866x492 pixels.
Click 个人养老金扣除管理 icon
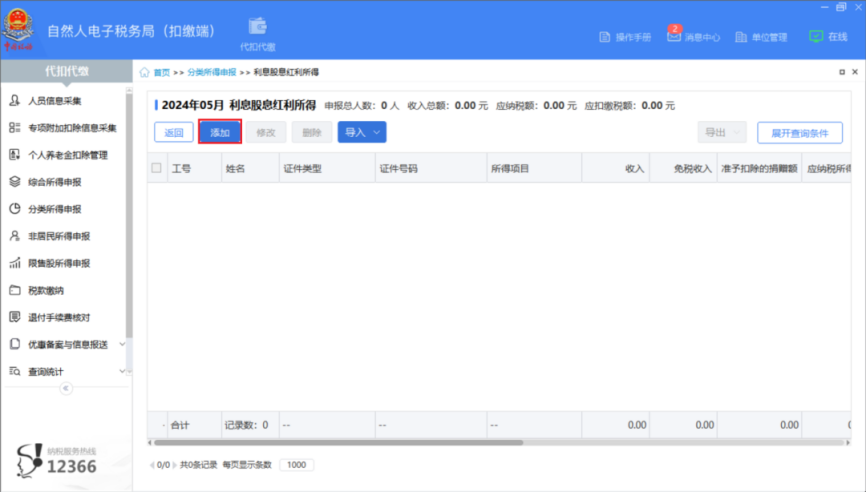pos(15,155)
